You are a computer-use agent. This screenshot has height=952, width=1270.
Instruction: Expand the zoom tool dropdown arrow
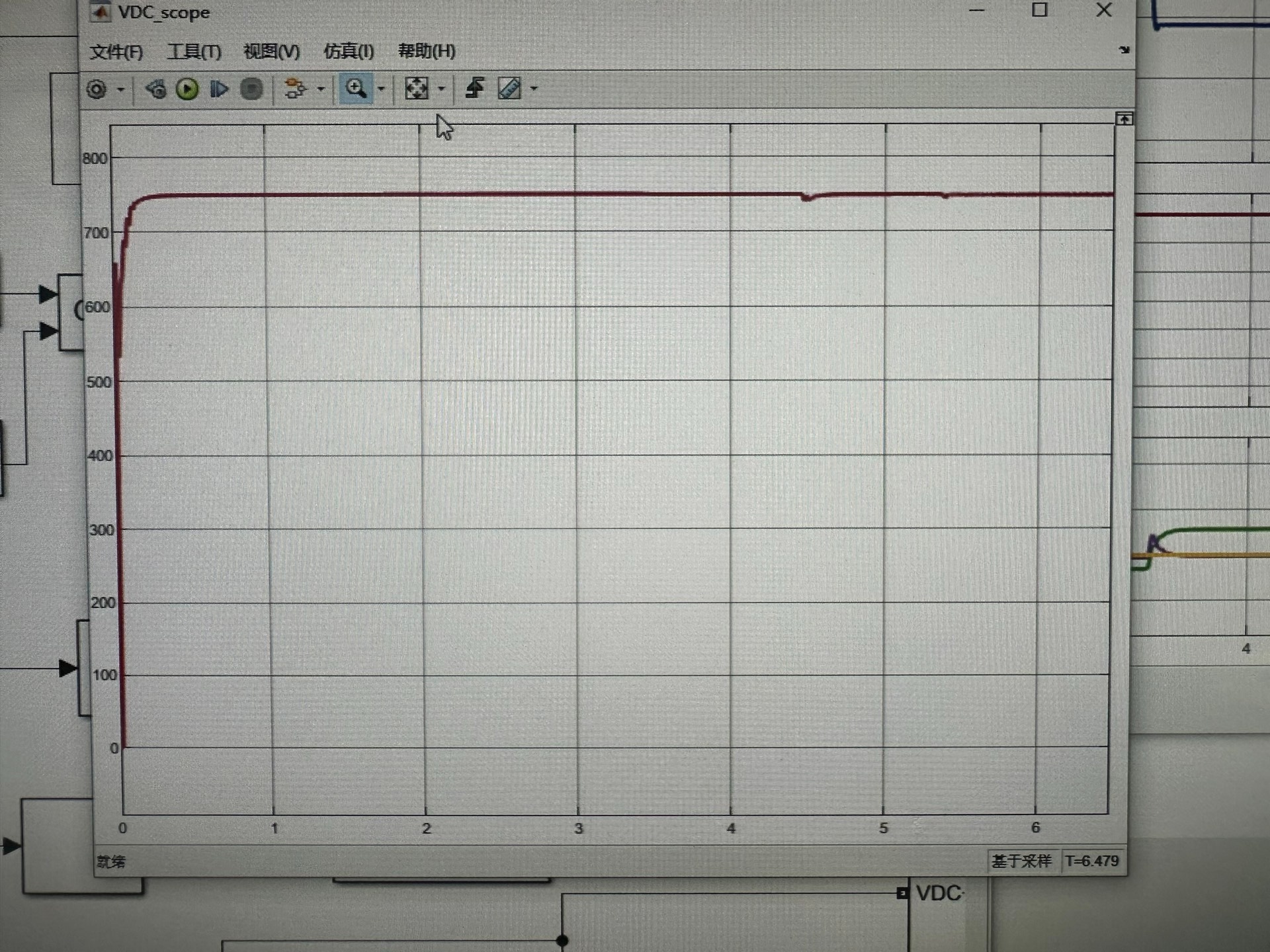coord(381,89)
